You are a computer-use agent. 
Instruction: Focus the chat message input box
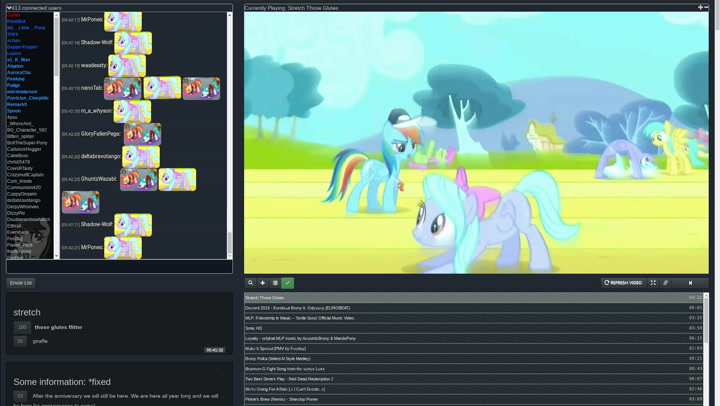[x=119, y=266]
